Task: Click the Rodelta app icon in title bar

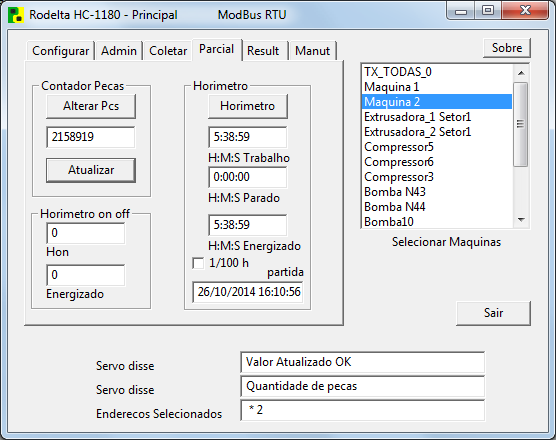Action: coord(16,15)
